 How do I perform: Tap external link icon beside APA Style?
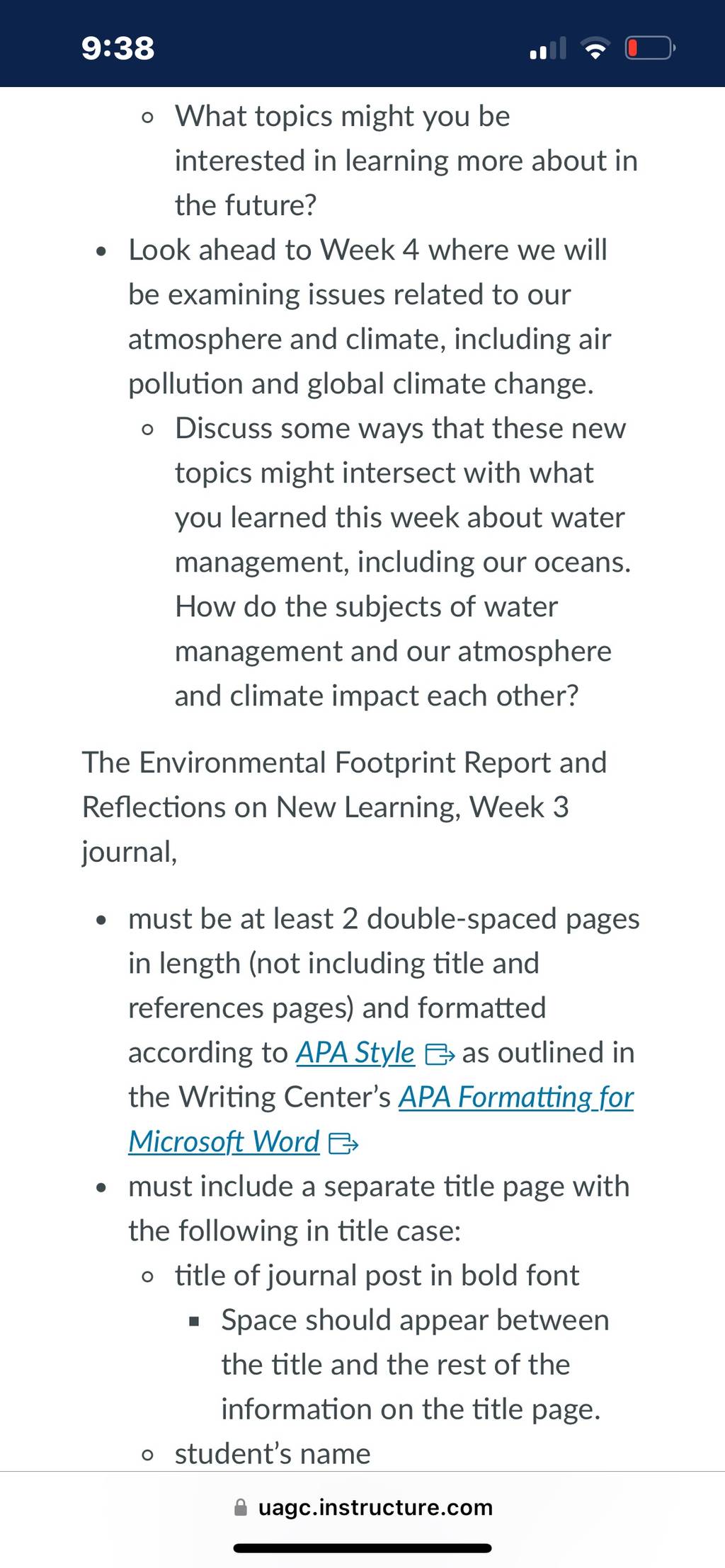[440, 1054]
